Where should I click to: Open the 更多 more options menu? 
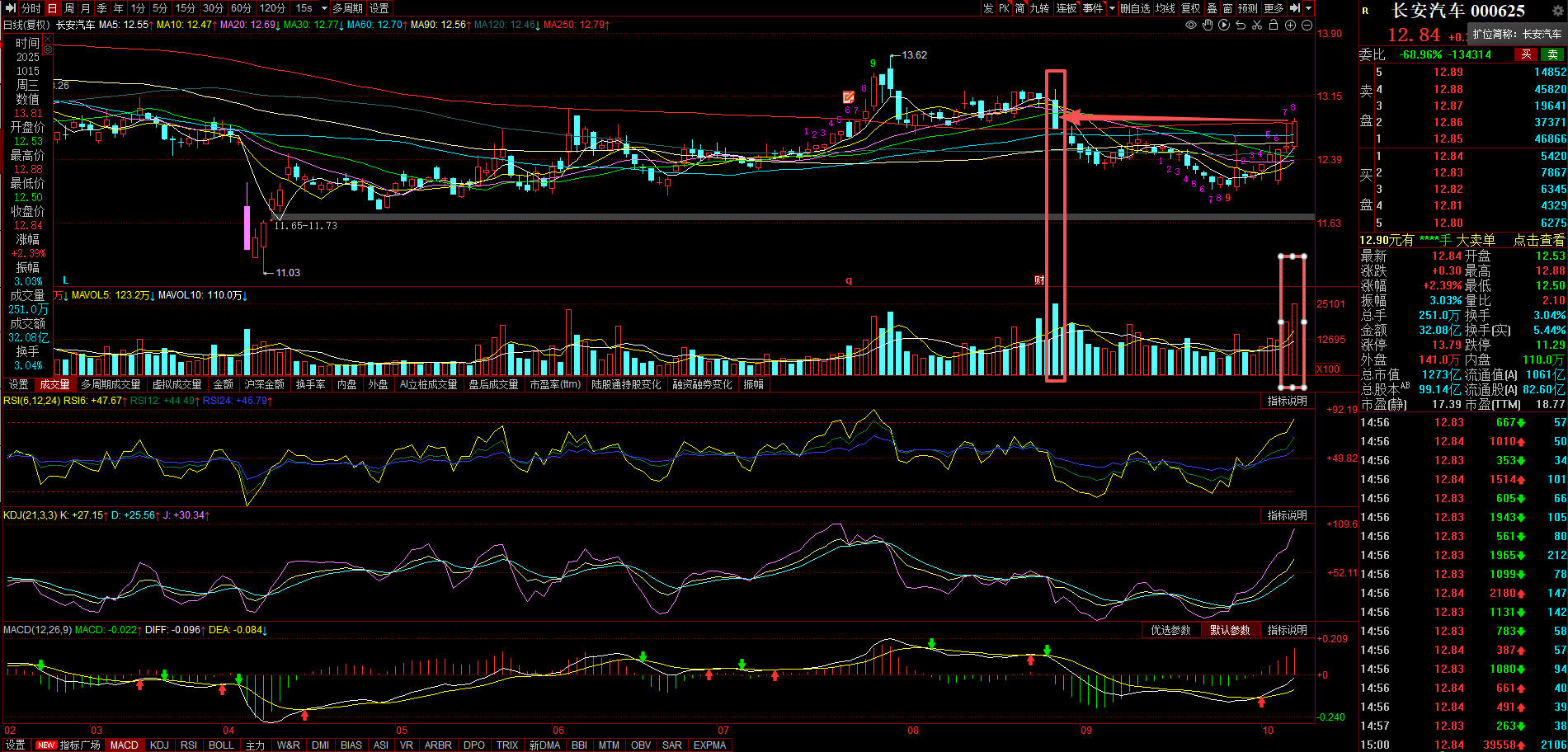tap(1274, 8)
